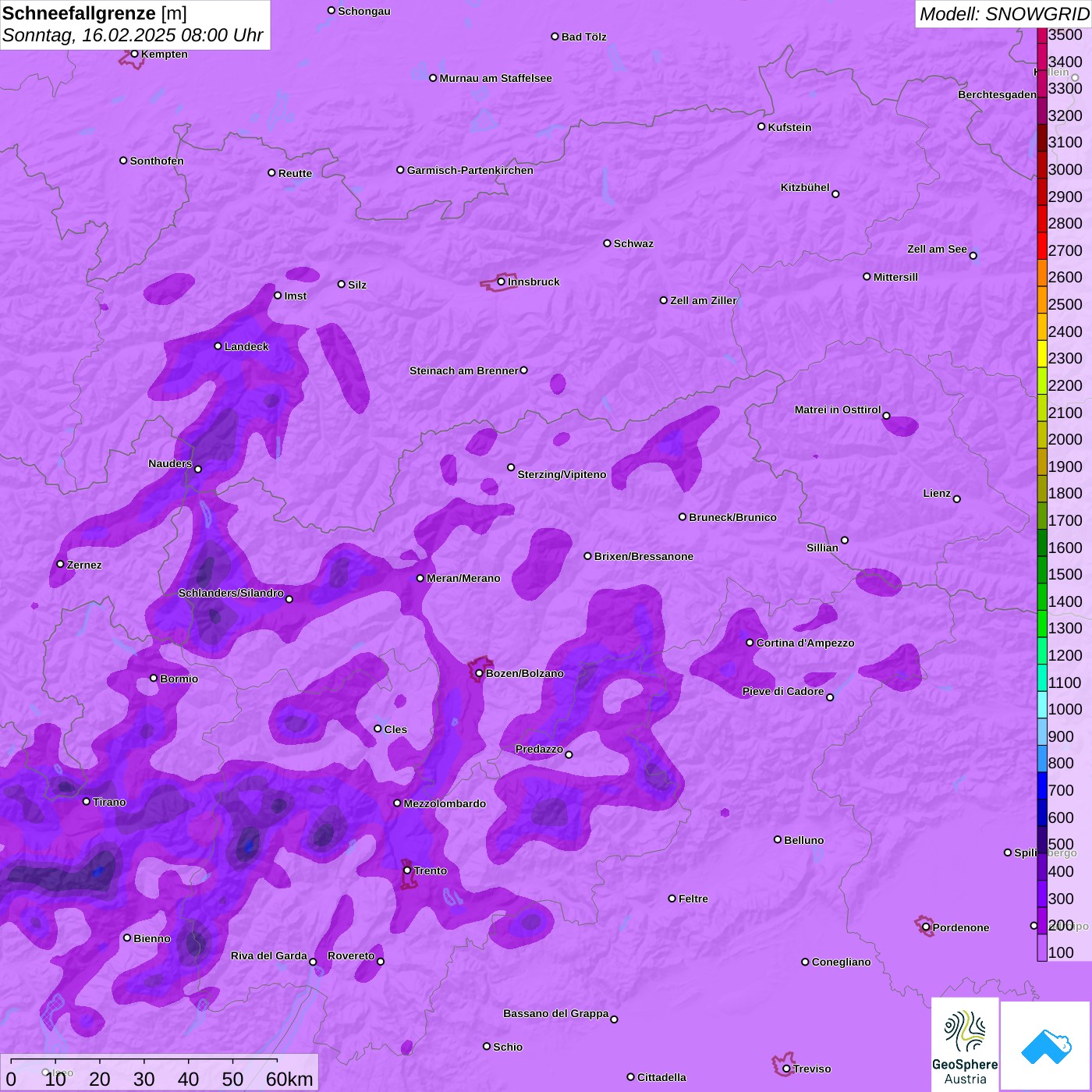Click the Belluno marker dot
Image resolution: width=1092 pixels, height=1092 pixels.
pos(777,839)
